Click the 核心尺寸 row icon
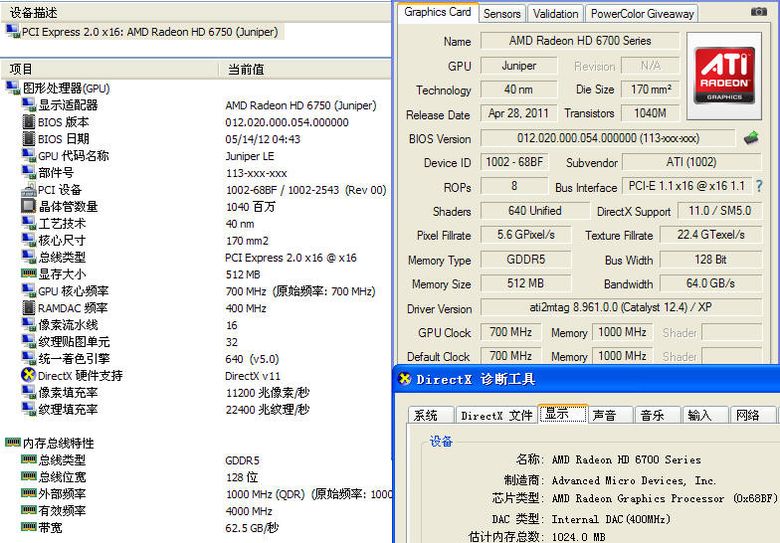The width and height of the screenshot is (780, 543). click(x=29, y=240)
